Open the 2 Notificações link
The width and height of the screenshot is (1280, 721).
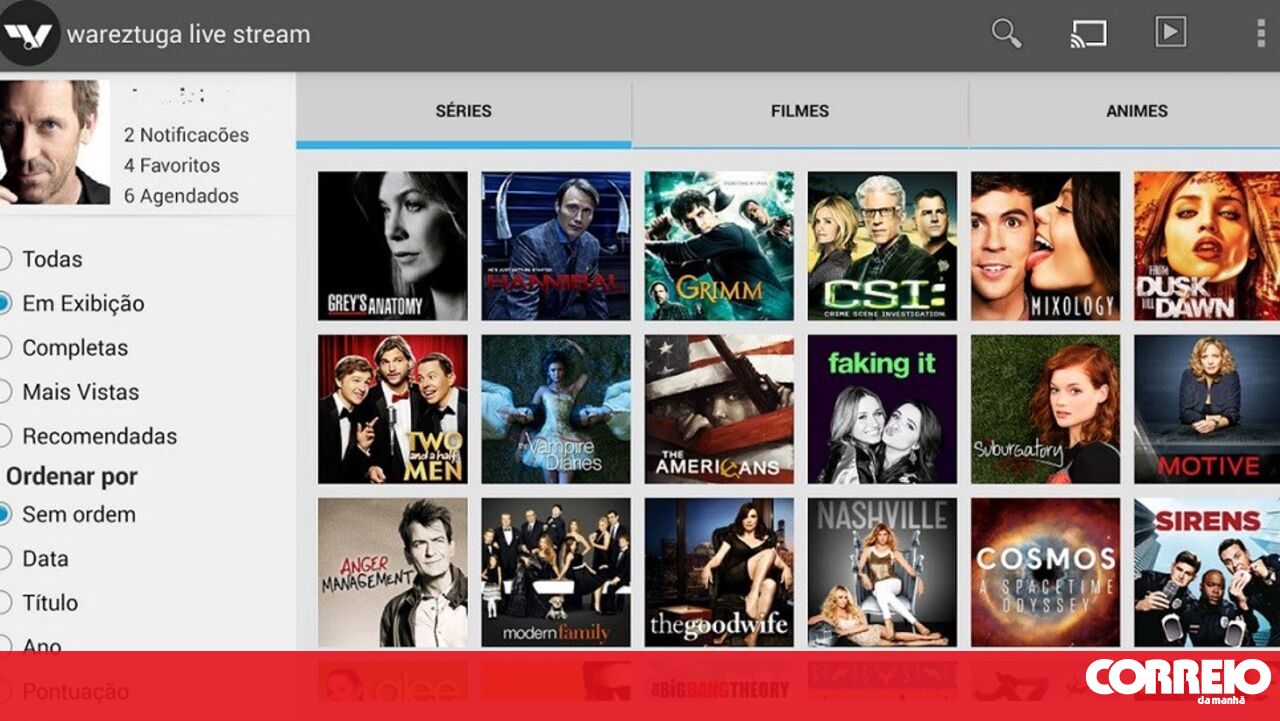(x=186, y=135)
